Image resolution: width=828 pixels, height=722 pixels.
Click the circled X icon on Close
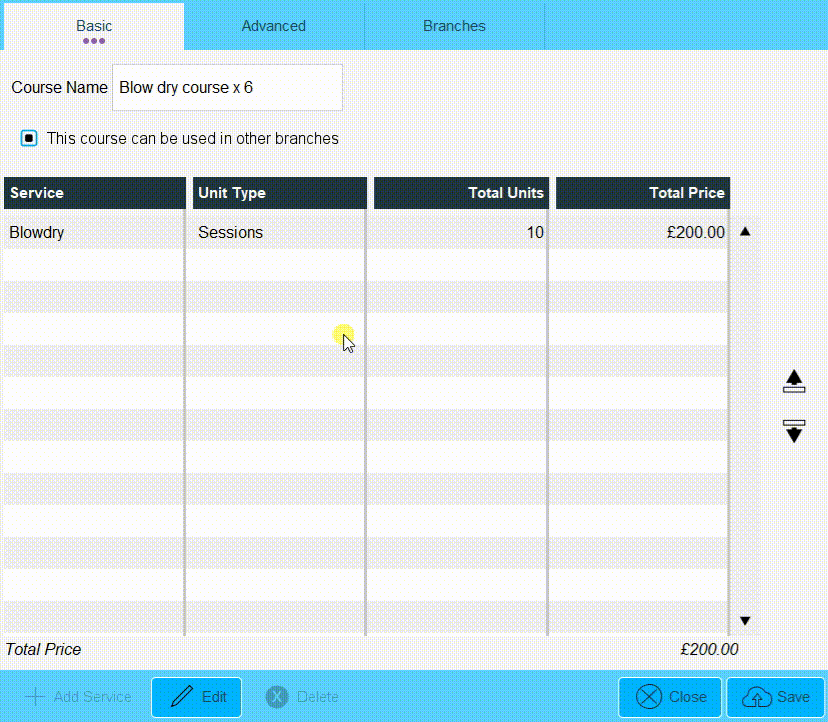coord(649,697)
